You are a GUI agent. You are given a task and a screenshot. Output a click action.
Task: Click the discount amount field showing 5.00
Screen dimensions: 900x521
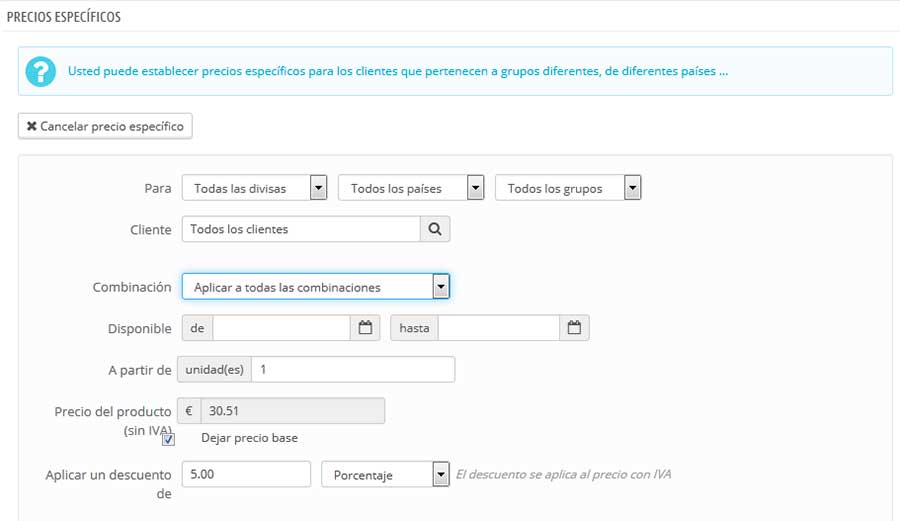click(246, 474)
